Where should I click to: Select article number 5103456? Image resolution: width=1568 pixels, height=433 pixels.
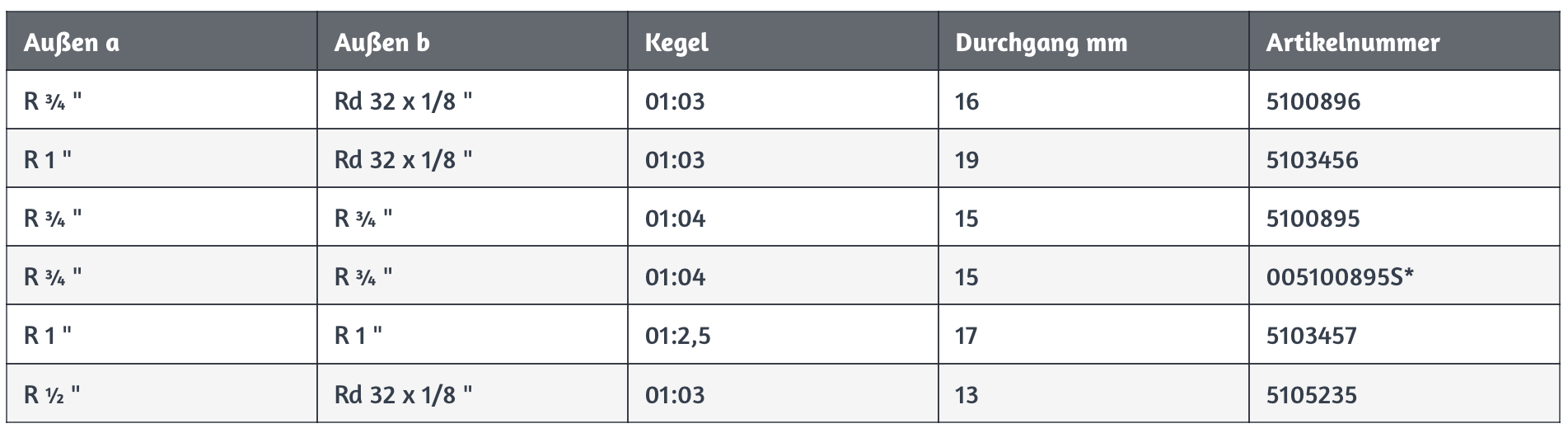1312,160
